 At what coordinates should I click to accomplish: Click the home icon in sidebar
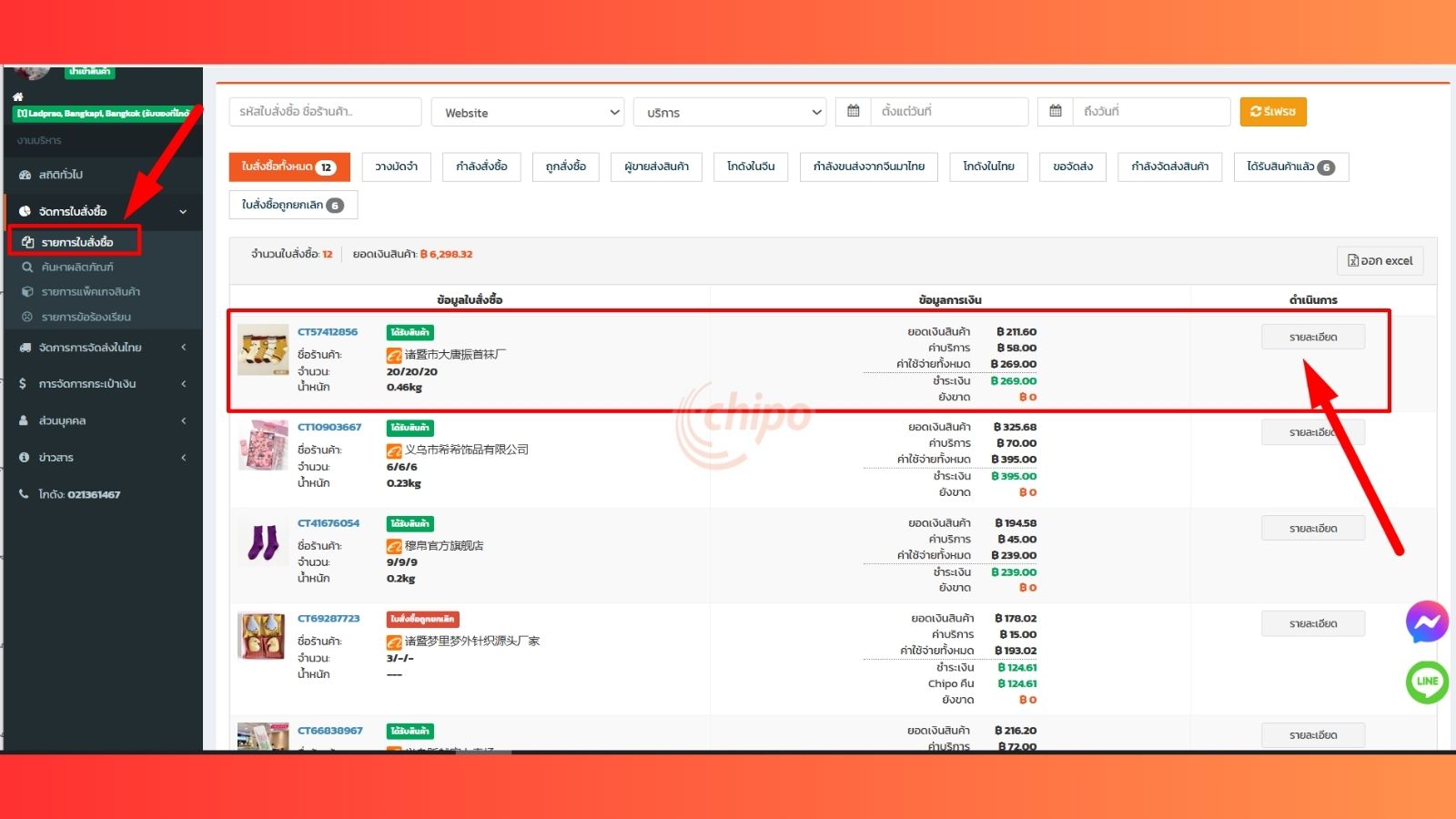18,96
